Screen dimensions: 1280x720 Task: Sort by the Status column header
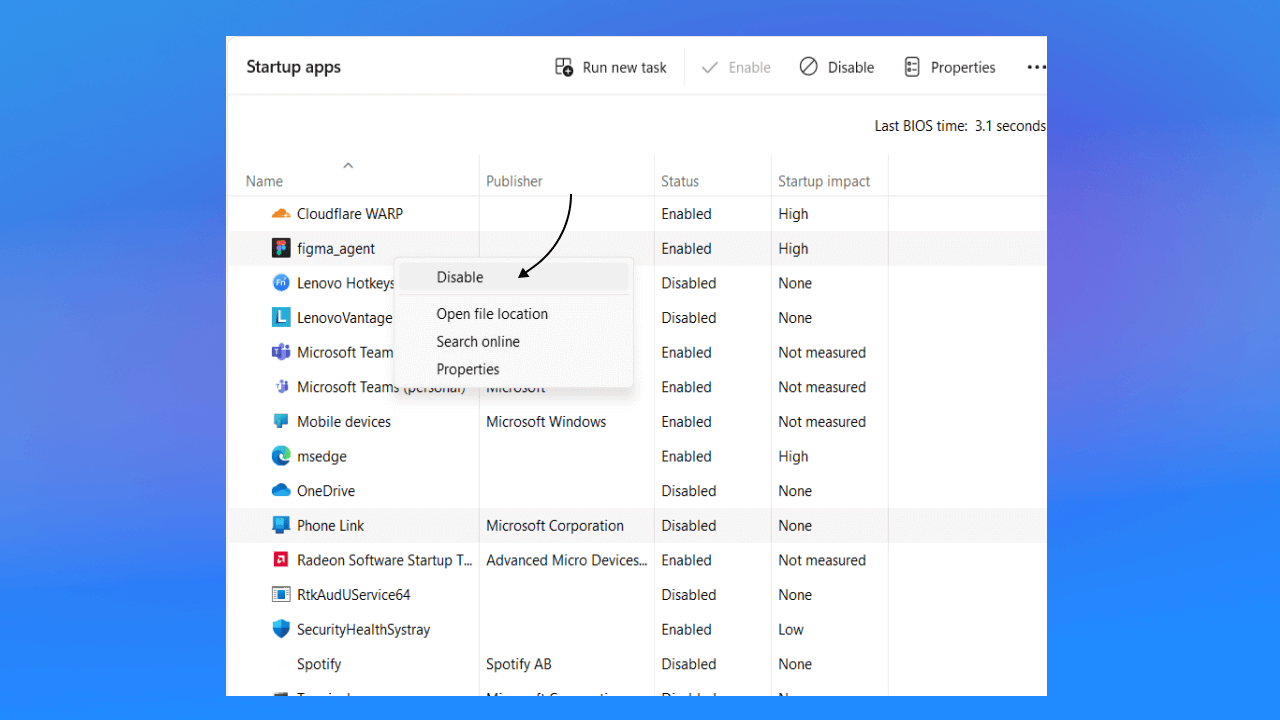[680, 181]
